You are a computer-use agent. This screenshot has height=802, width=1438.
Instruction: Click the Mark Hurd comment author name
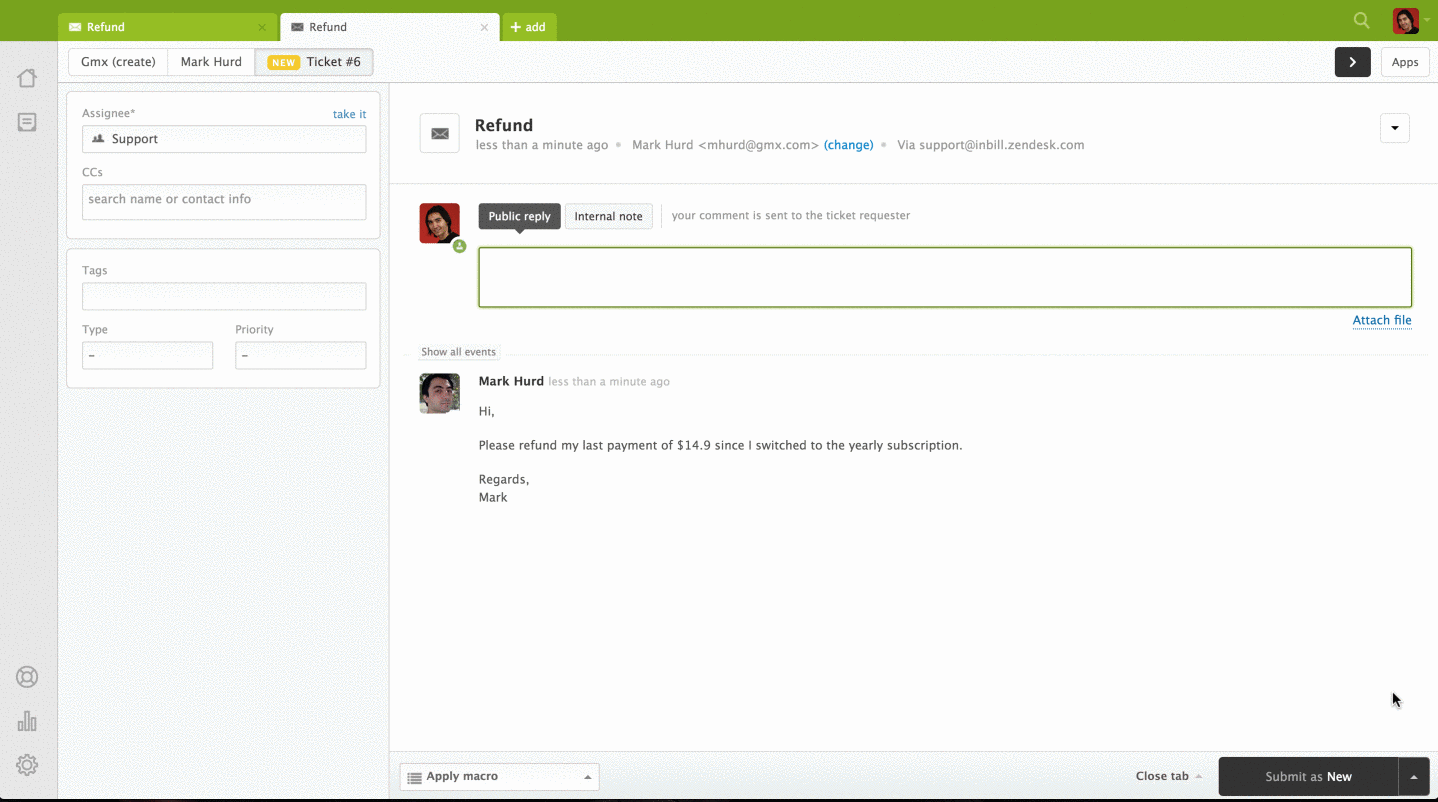[x=511, y=381]
